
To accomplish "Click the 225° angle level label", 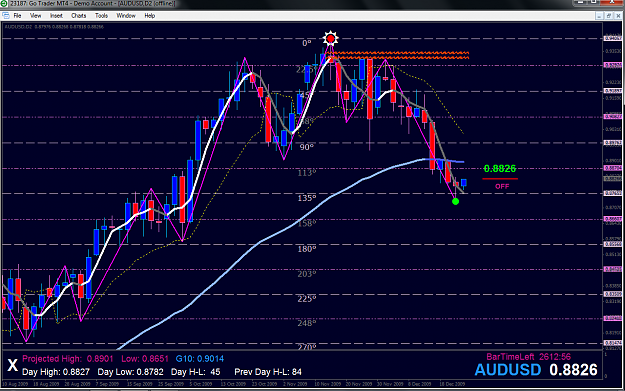I will pyautogui.click(x=307, y=299).
